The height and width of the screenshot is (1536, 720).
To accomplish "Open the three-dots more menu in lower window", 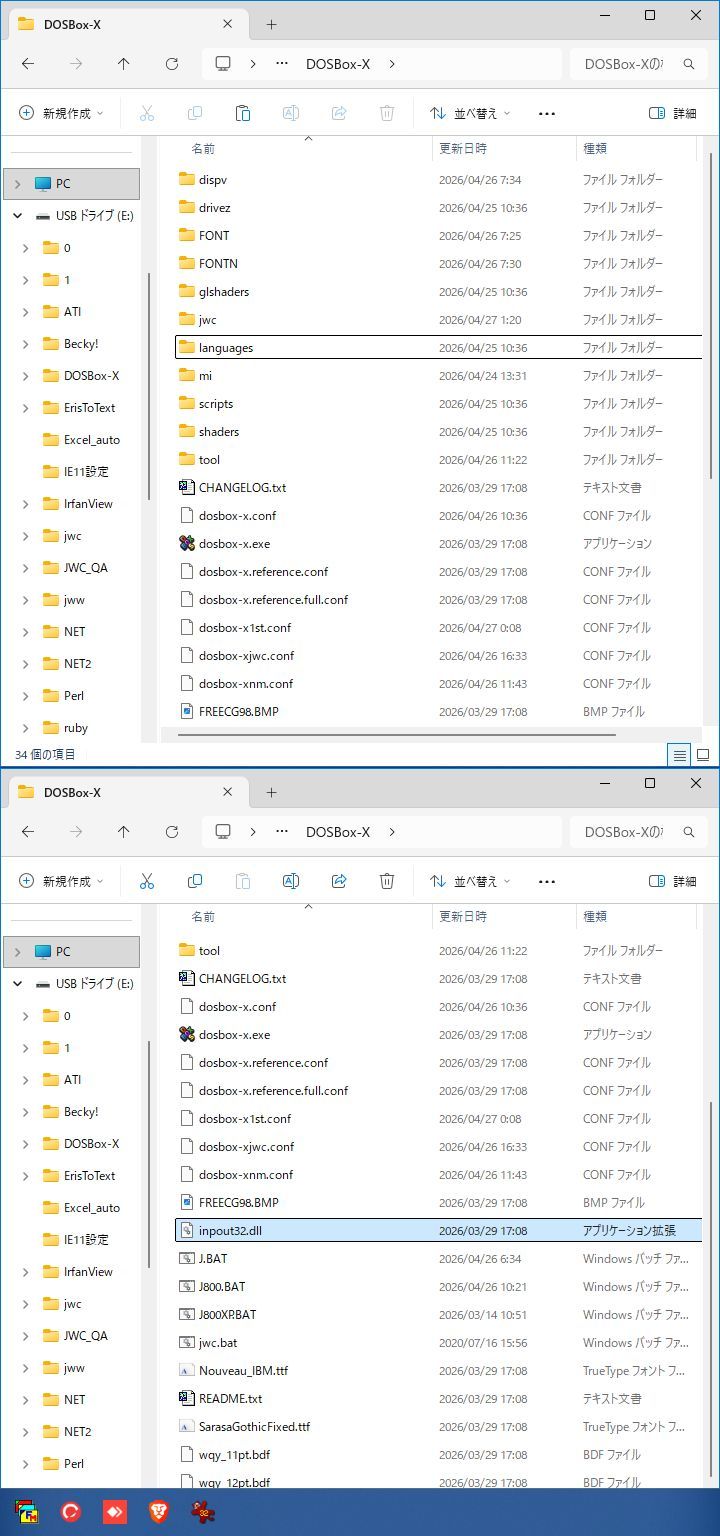I will pyautogui.click(x=546, y=881).
